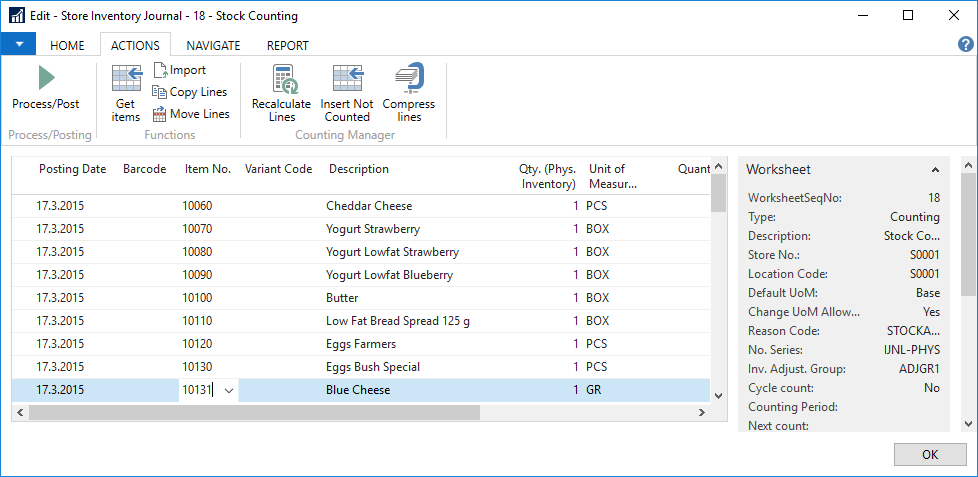Click Insert Not Counted icon
Viewport: 978px width, 477px height.
347,80
